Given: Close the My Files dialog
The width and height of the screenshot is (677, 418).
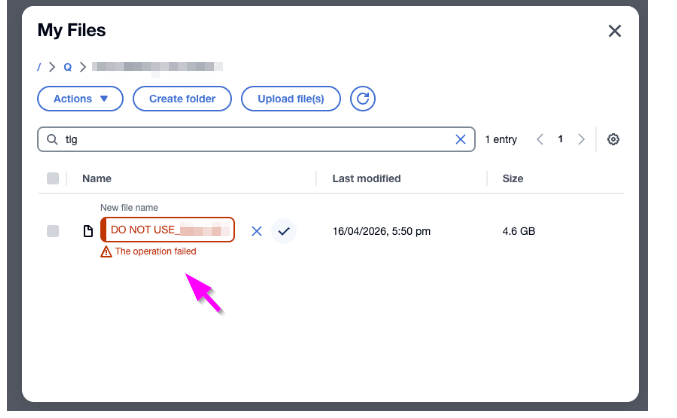Looking at the screenshot, I should (615, 31).
